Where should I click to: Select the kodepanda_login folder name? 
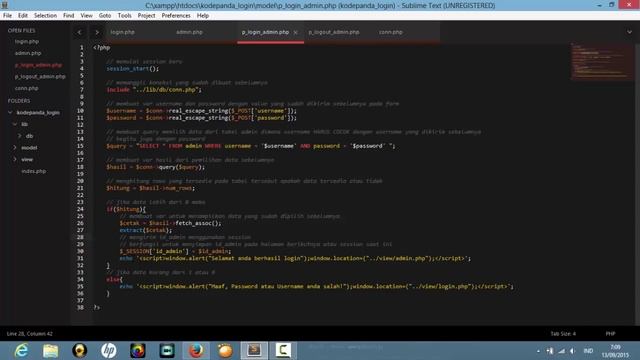[x=38, y=112]
